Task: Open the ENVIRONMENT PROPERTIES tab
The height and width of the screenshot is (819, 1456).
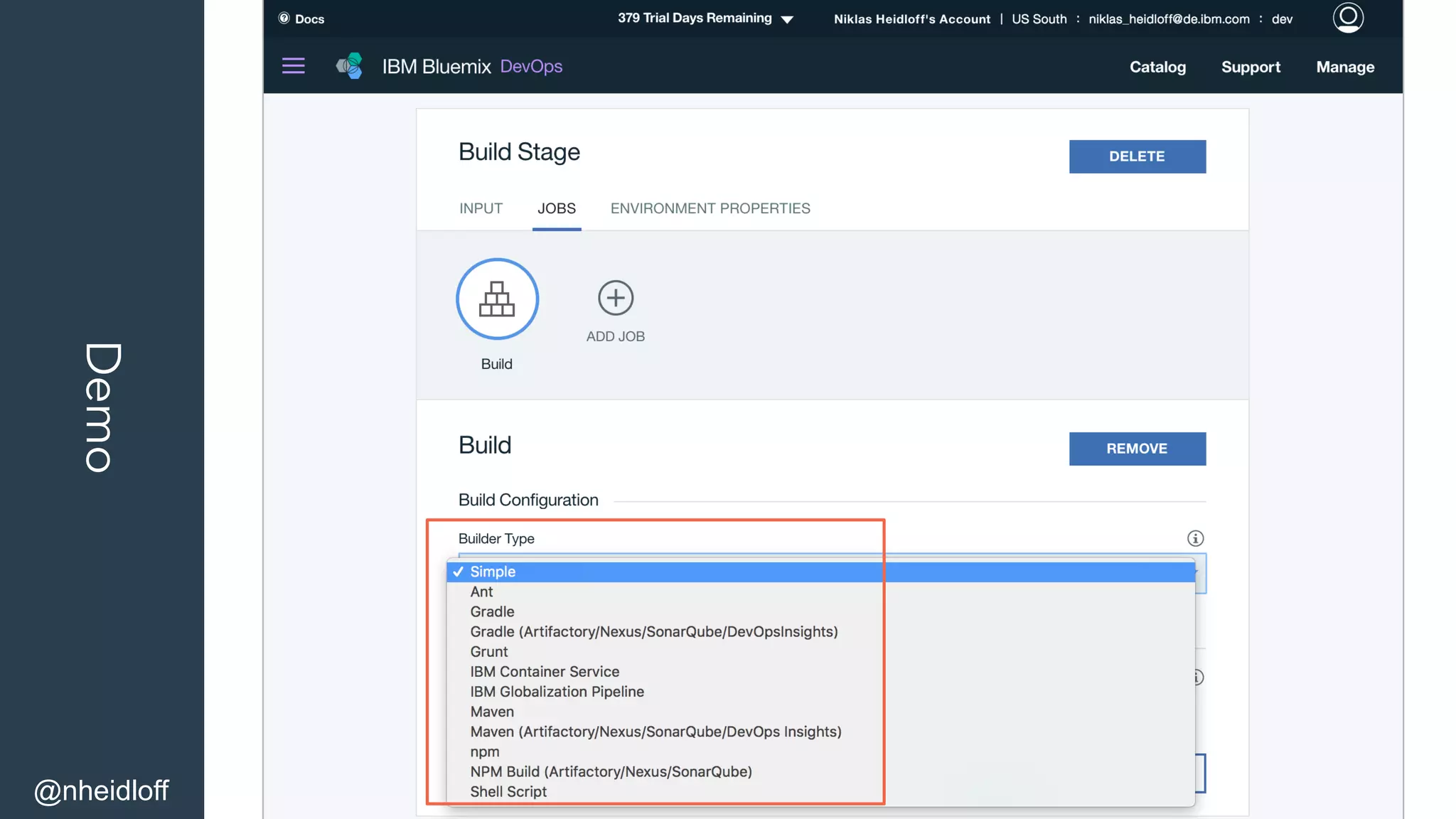Action: (x=710, y=208)
